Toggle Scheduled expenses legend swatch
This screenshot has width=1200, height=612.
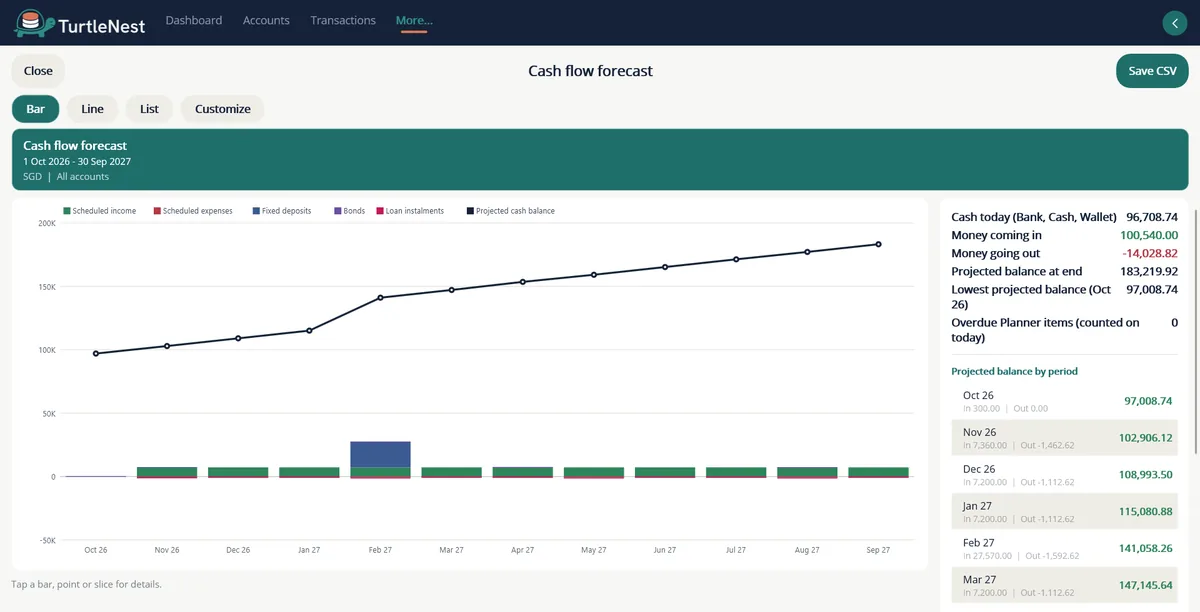click(157, 211)
